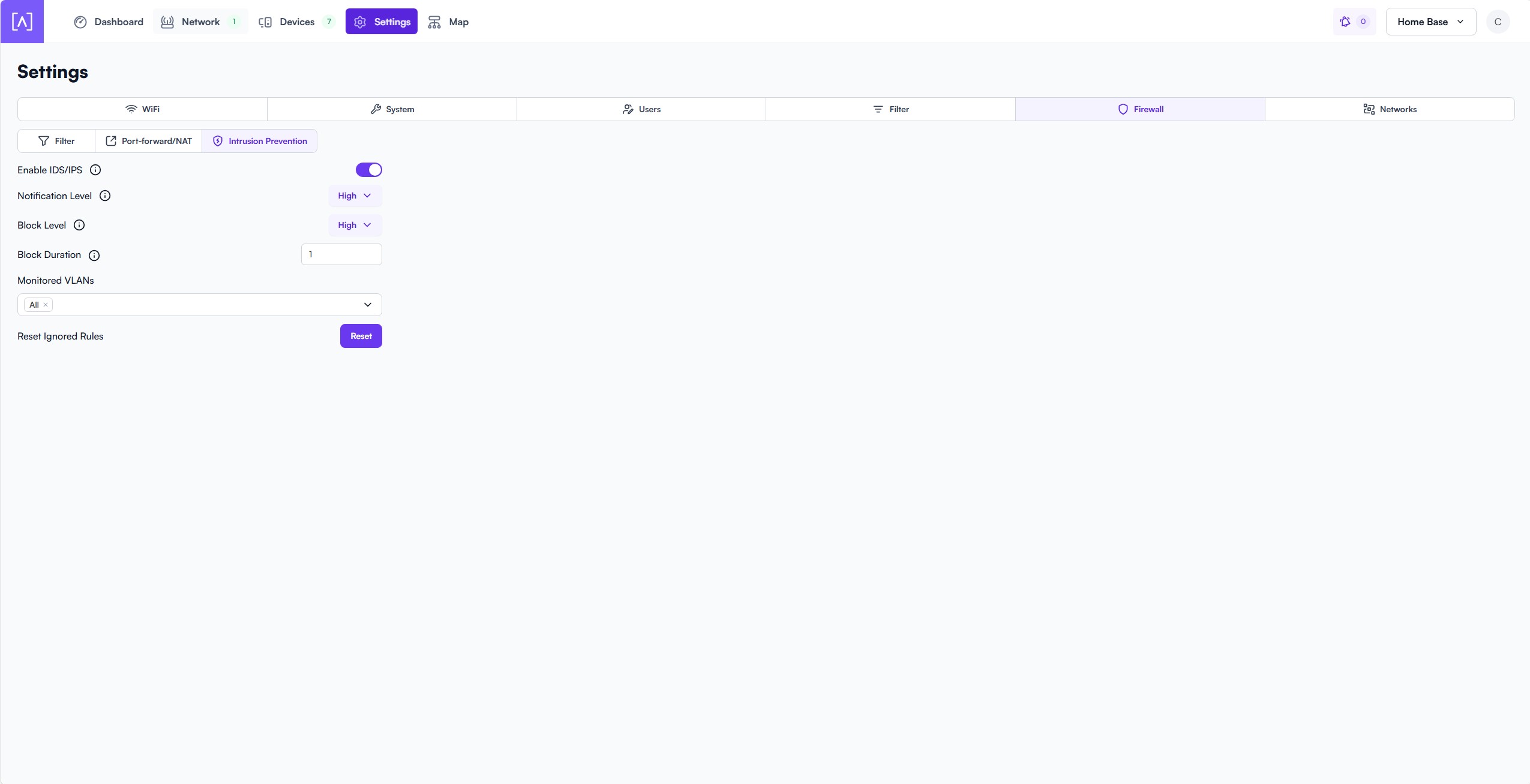Open user avatar C menu
Viewport: 1530px width, 784px height.
tap(1497, 22)
